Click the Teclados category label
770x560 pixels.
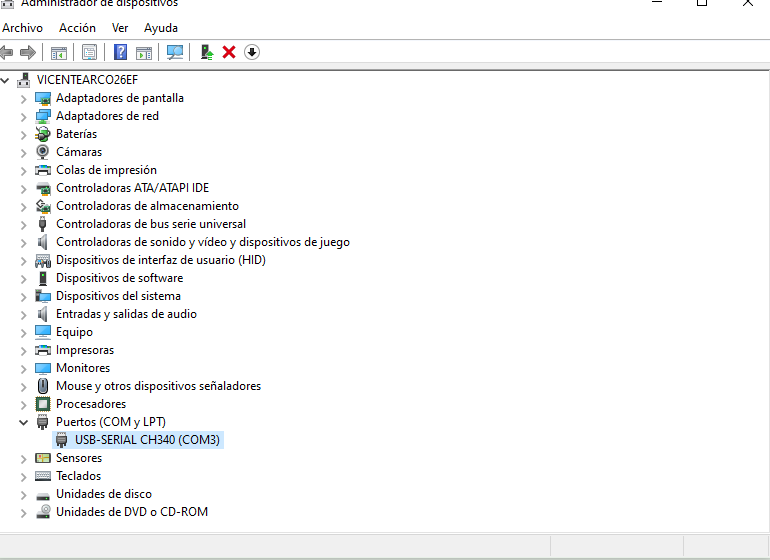pyautogui.click(x=78, y=476)
